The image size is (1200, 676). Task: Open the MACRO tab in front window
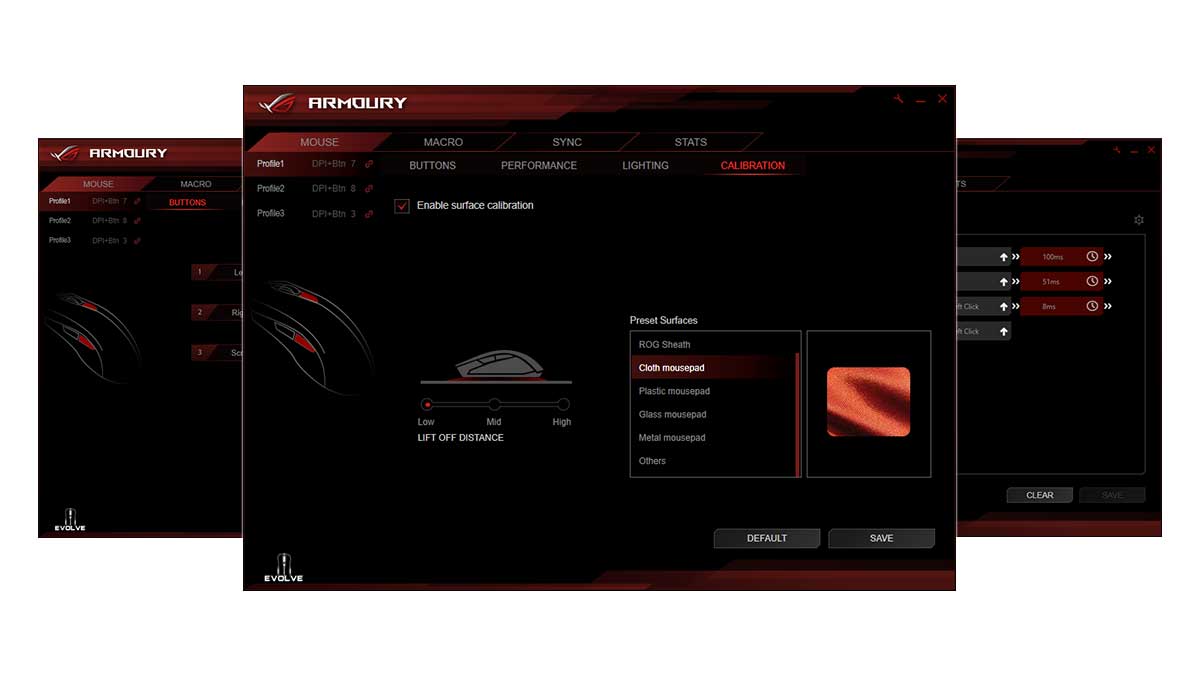pos(443,142)
